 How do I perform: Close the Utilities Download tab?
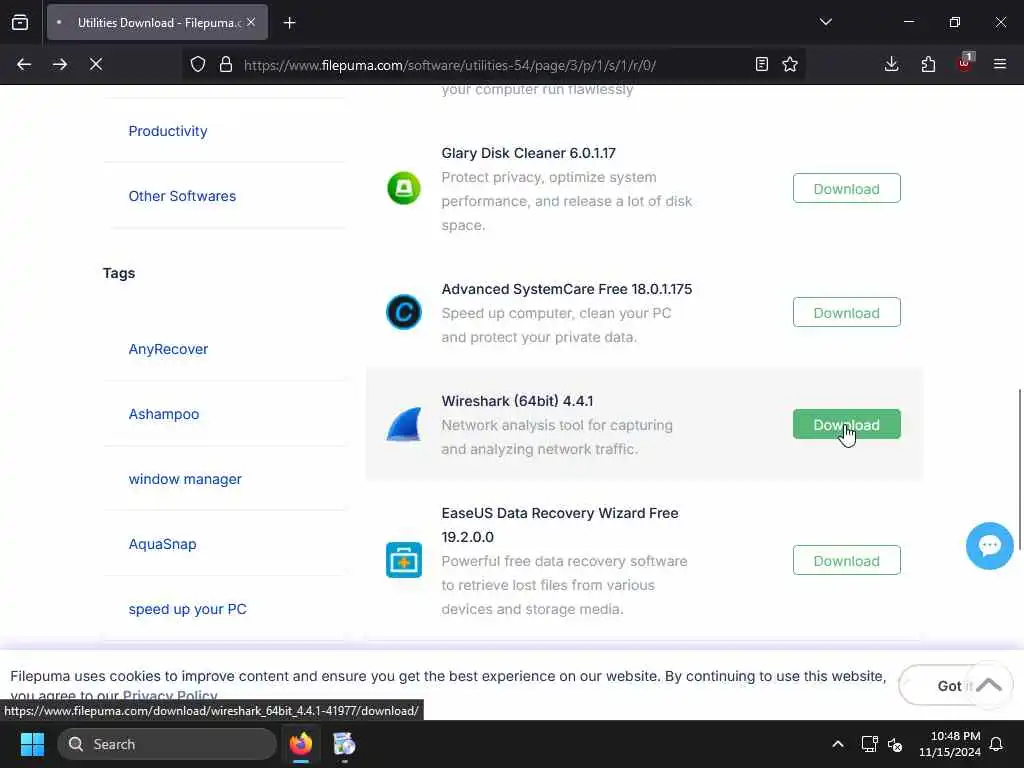click(251, 22)
